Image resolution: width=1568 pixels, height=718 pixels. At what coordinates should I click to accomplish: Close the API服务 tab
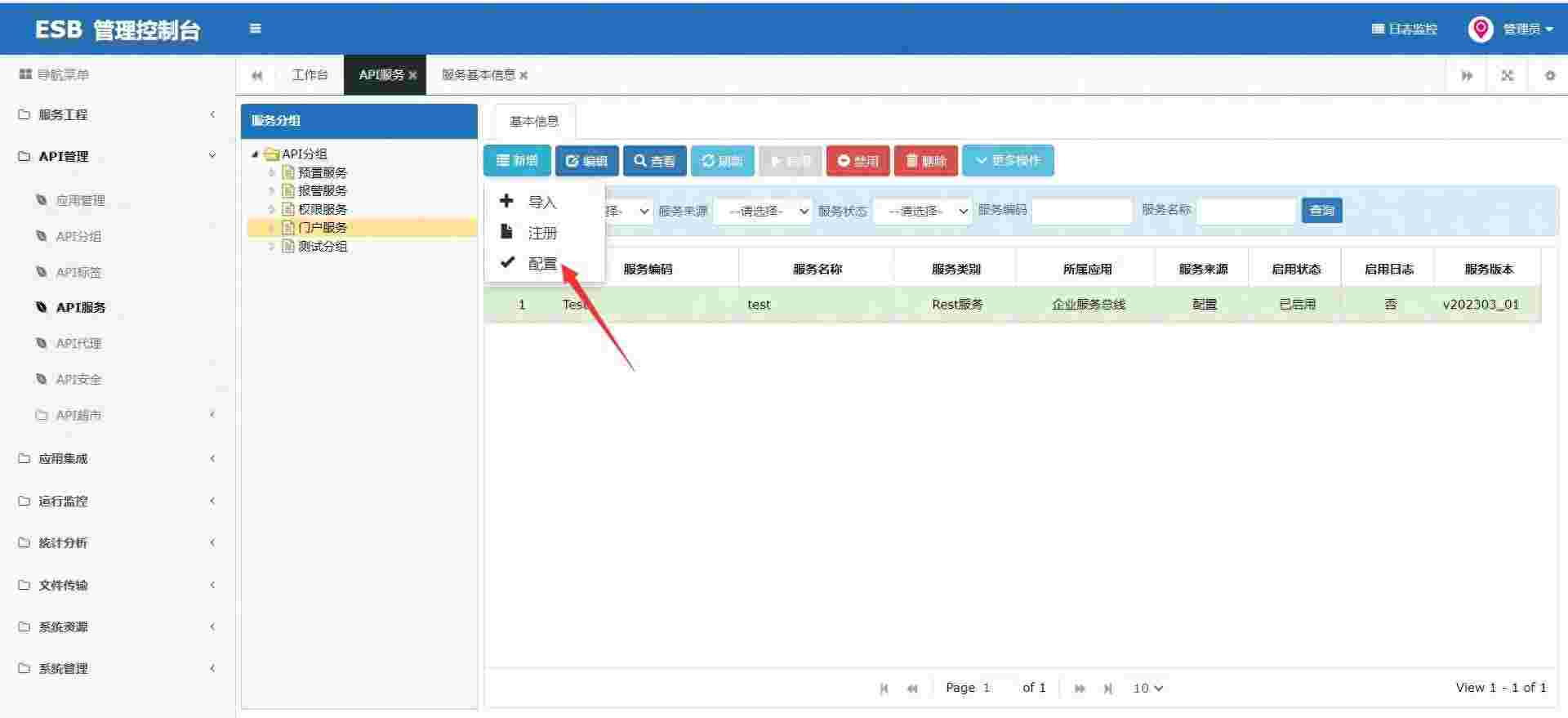(x=412, y=75)
